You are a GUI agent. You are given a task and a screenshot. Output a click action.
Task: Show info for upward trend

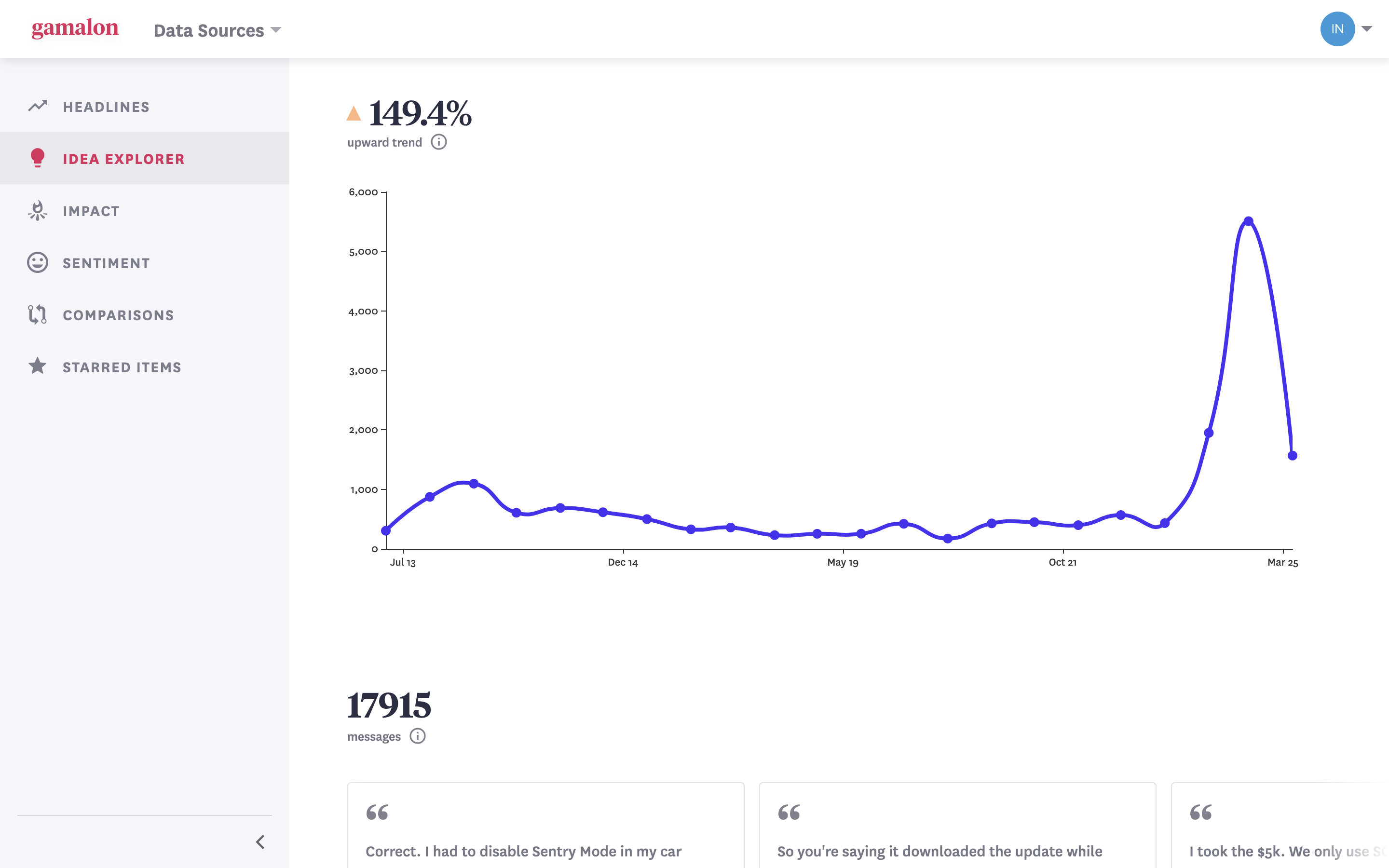coord(439,142)
